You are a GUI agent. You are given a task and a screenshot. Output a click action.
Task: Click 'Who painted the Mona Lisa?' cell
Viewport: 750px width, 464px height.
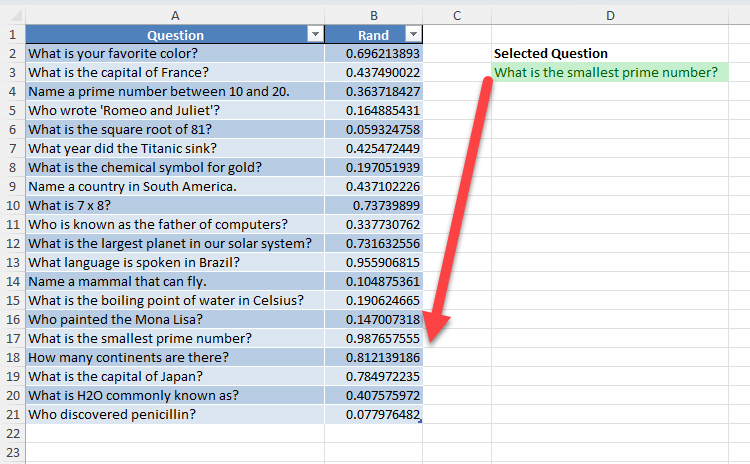pos(175,319)
